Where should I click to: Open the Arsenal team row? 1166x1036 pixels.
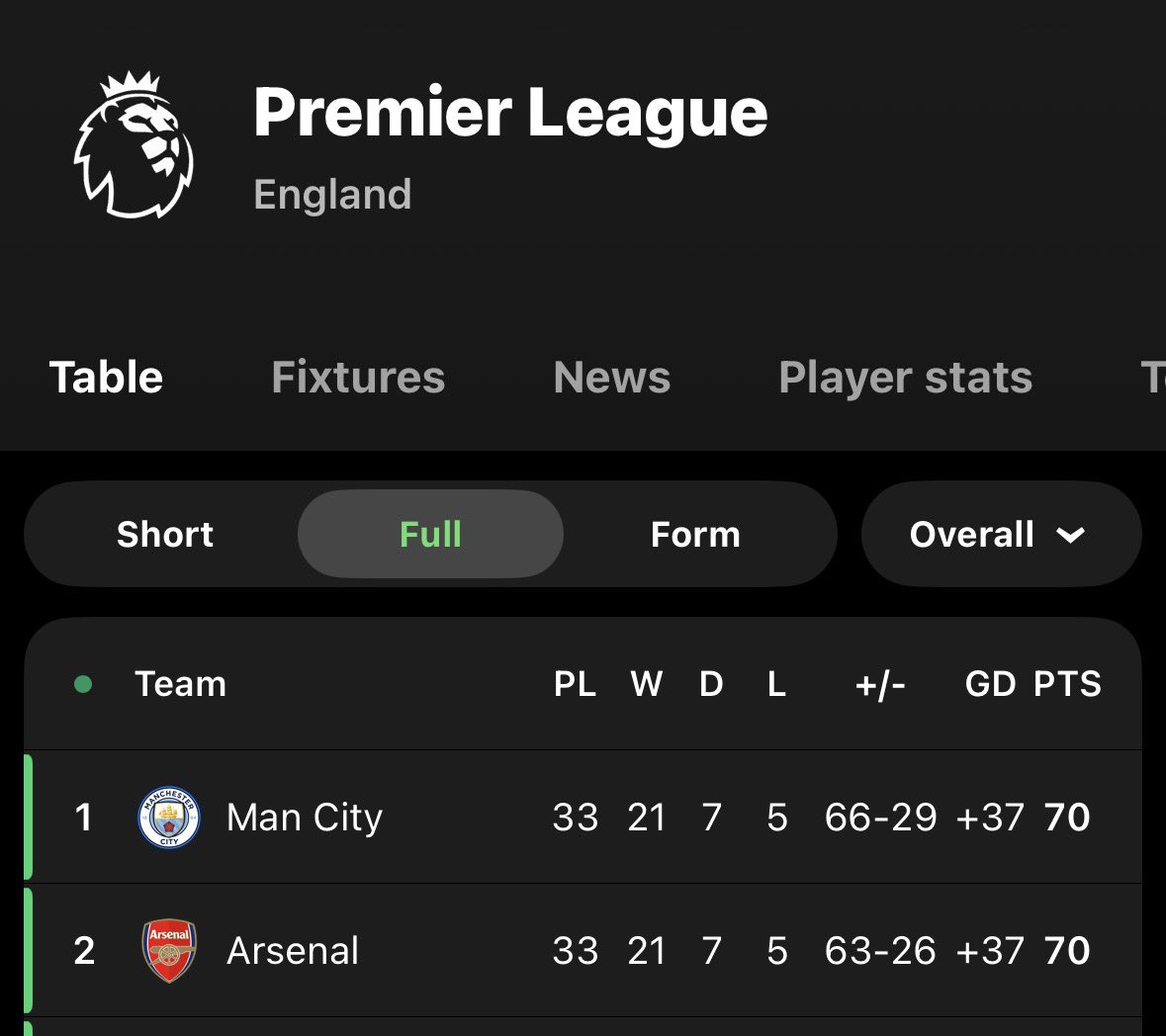pos(583,951)
